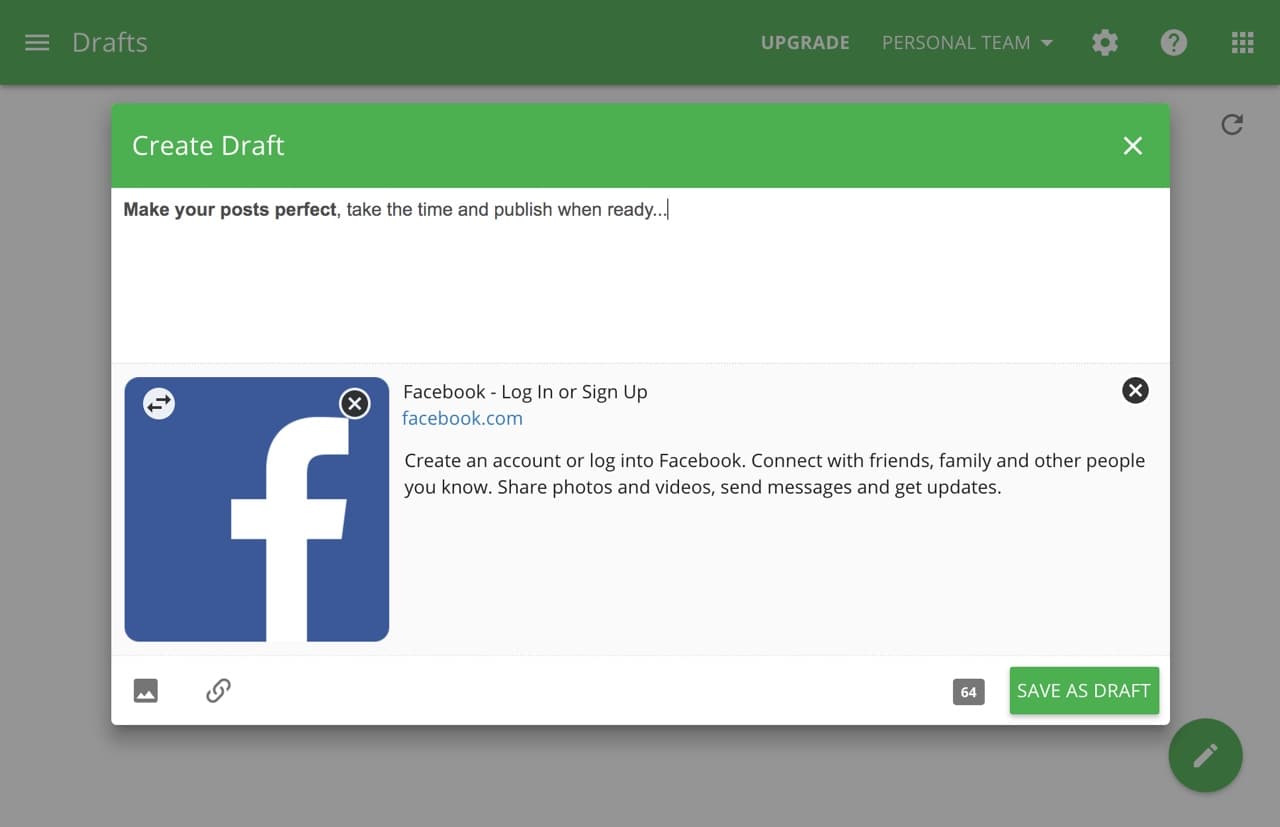This screenshot has width=1280, height=827.
Task: Remove the Facebook thumbnail image
Action: 354,403
